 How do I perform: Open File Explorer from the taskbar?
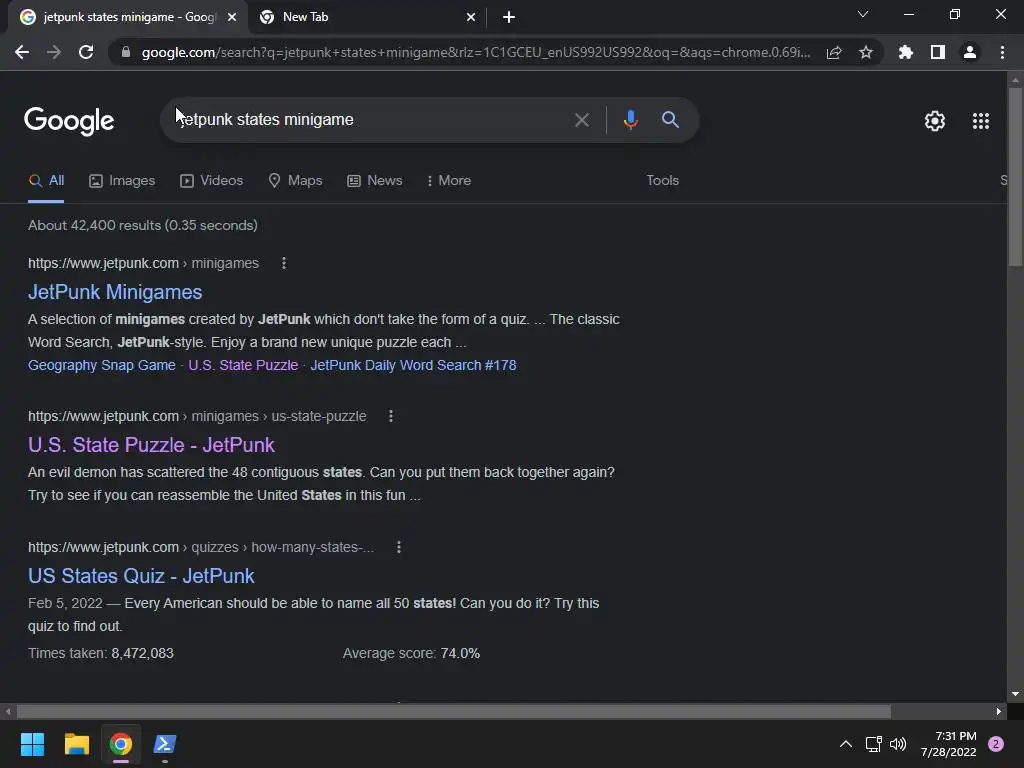tap(76, 744)
